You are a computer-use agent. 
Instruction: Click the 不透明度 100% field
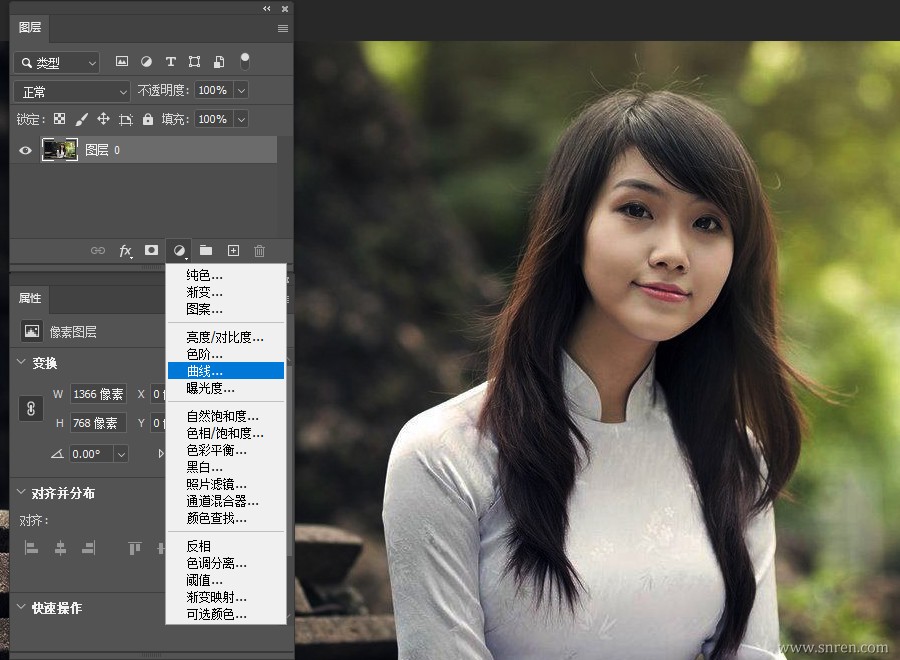tap(214, 90)
